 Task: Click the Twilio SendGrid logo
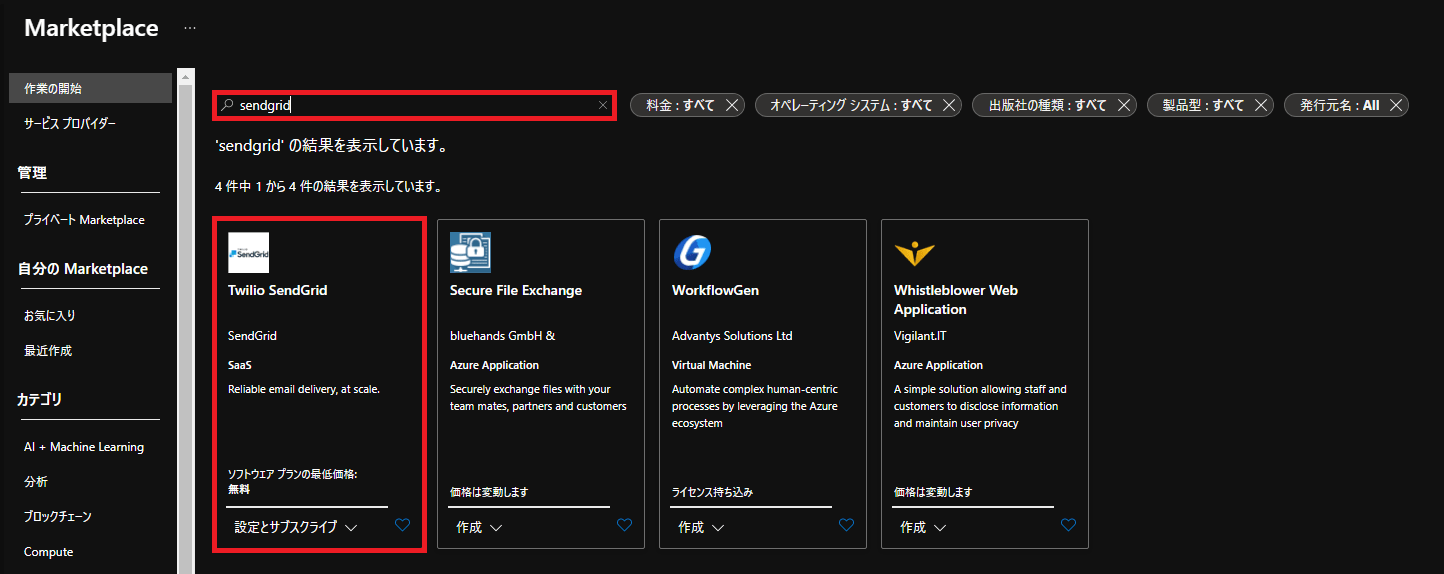[248, 253]
